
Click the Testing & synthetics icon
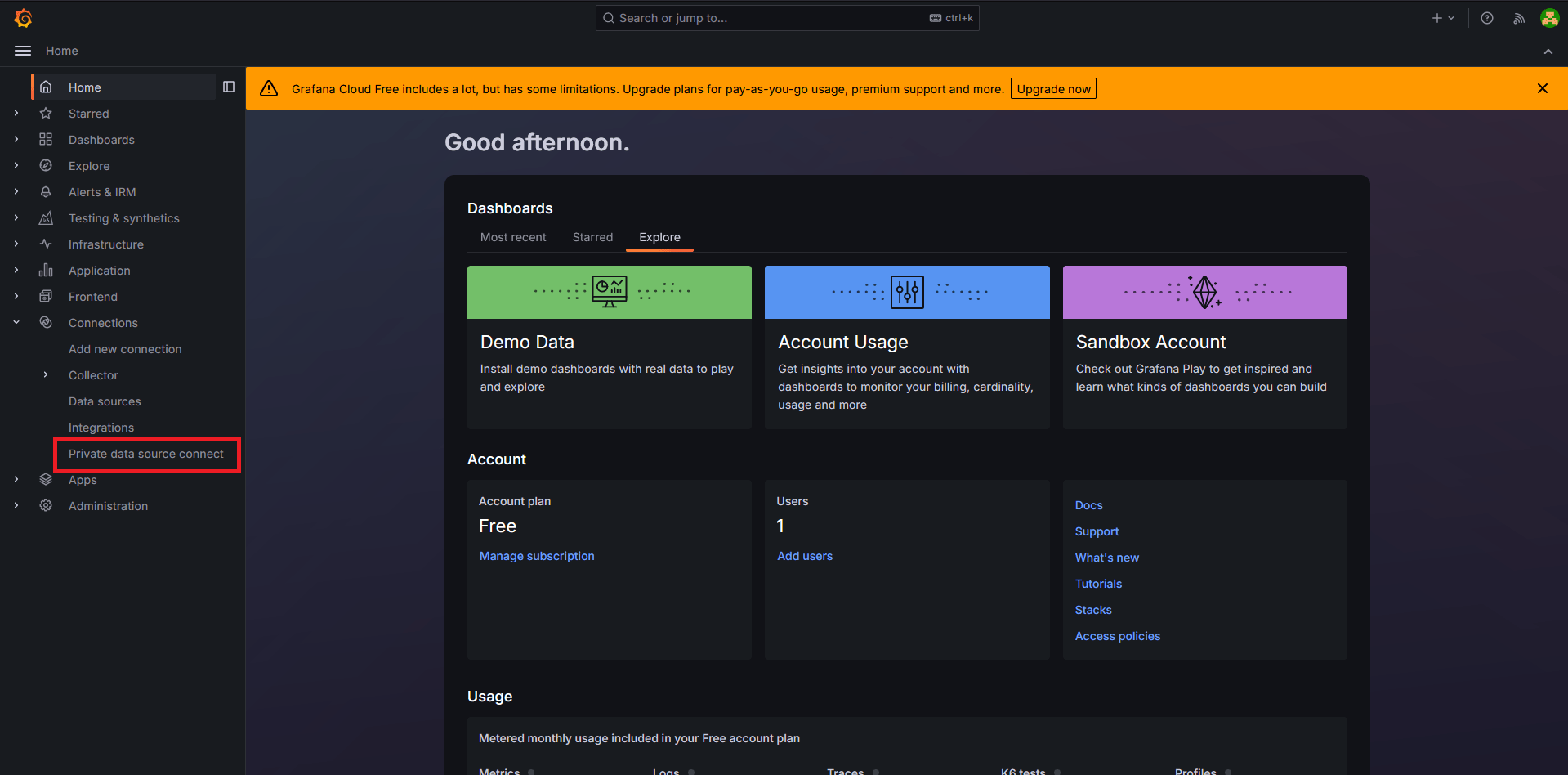pyautogui.click(x=46, y=217)
